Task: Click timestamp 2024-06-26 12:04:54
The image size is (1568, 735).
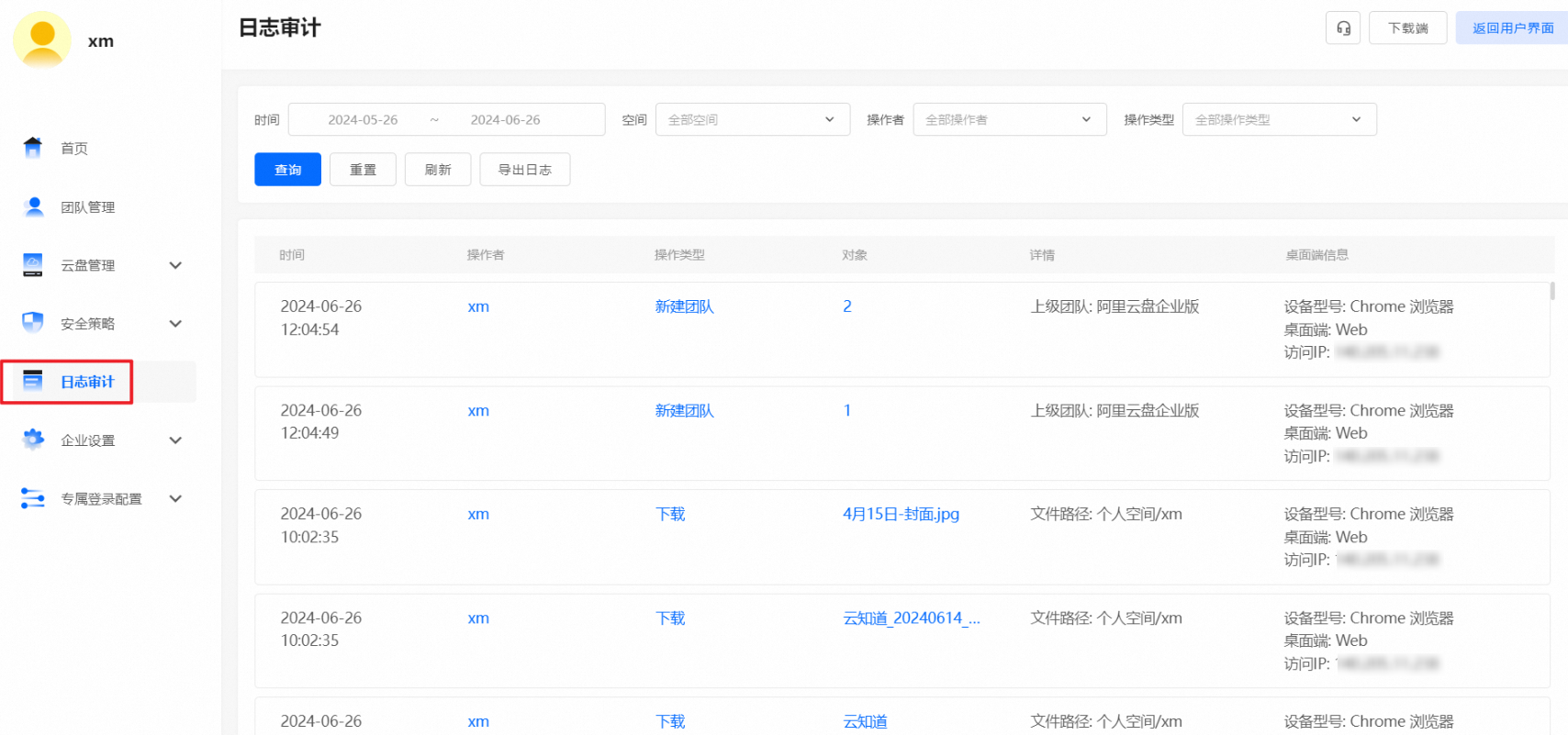Action: coord(321,317)
